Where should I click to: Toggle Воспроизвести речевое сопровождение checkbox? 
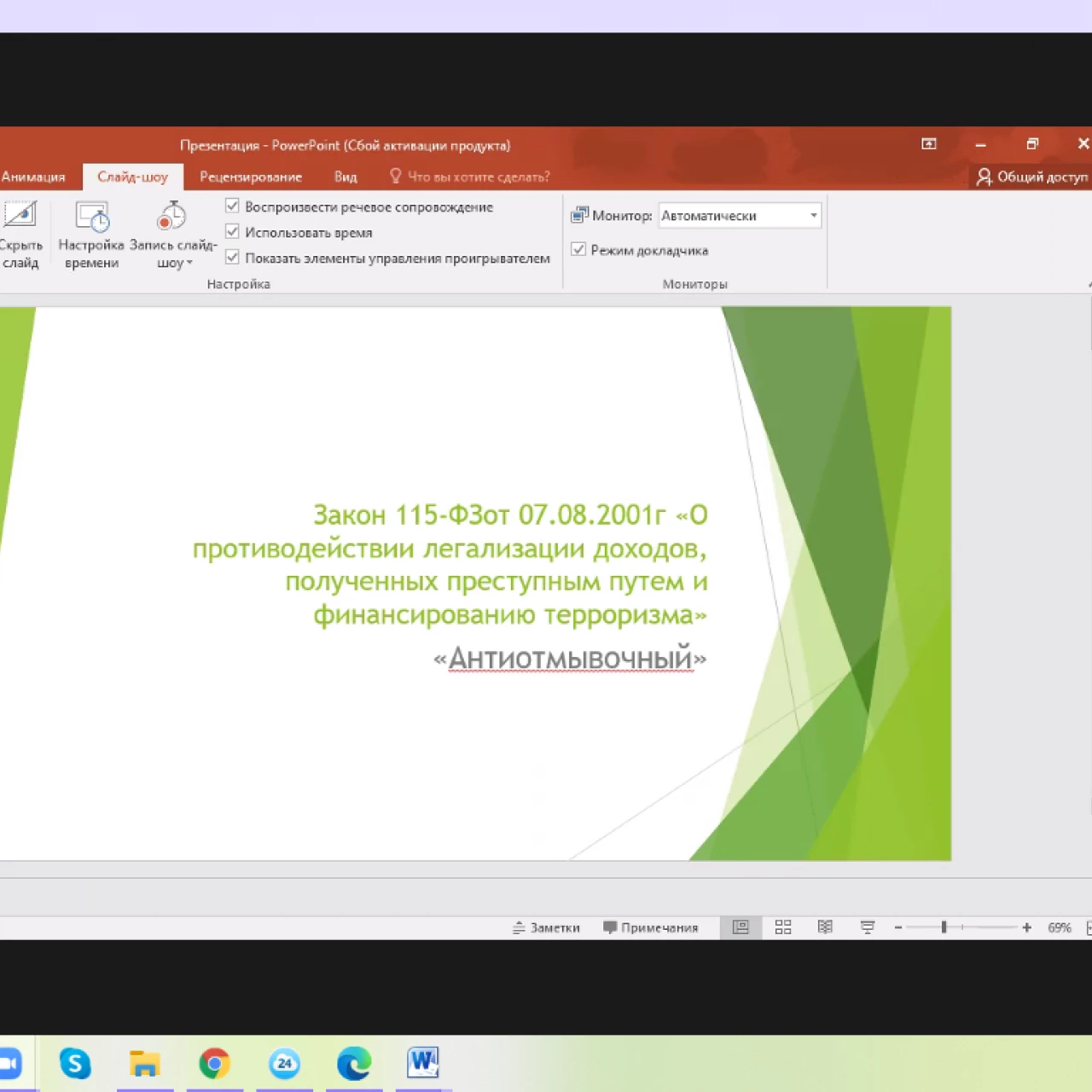tap(232, 206)
